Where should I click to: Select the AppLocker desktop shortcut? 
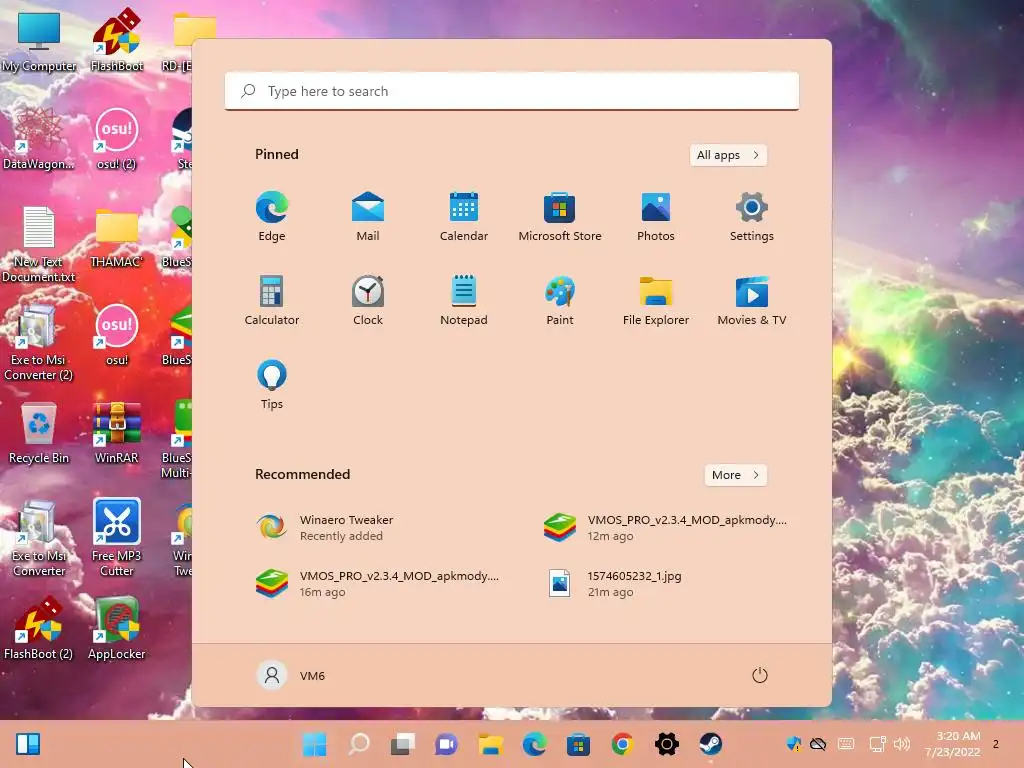point(117,628)
